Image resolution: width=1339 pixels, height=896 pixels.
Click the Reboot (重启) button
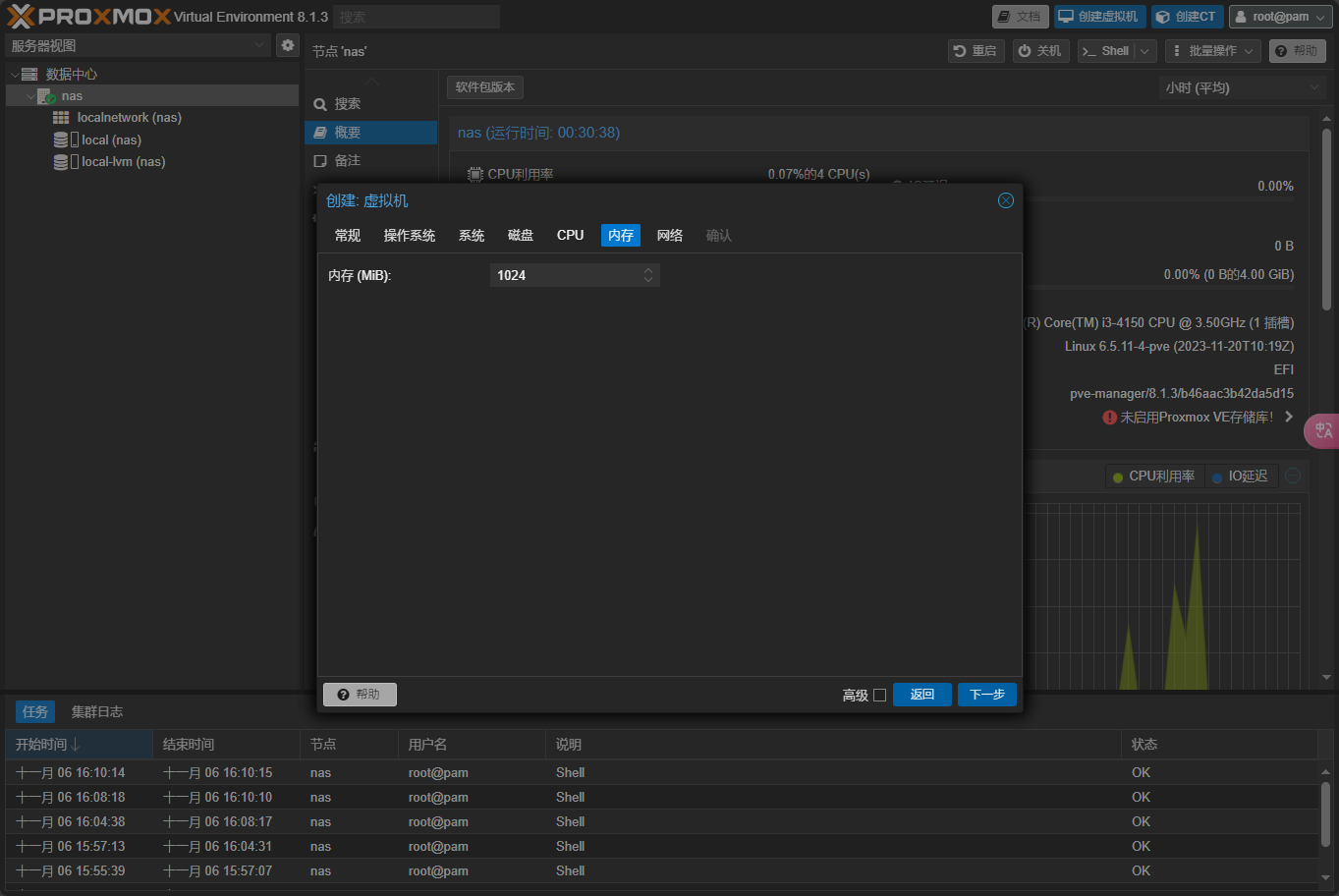(x=976, y=51)
